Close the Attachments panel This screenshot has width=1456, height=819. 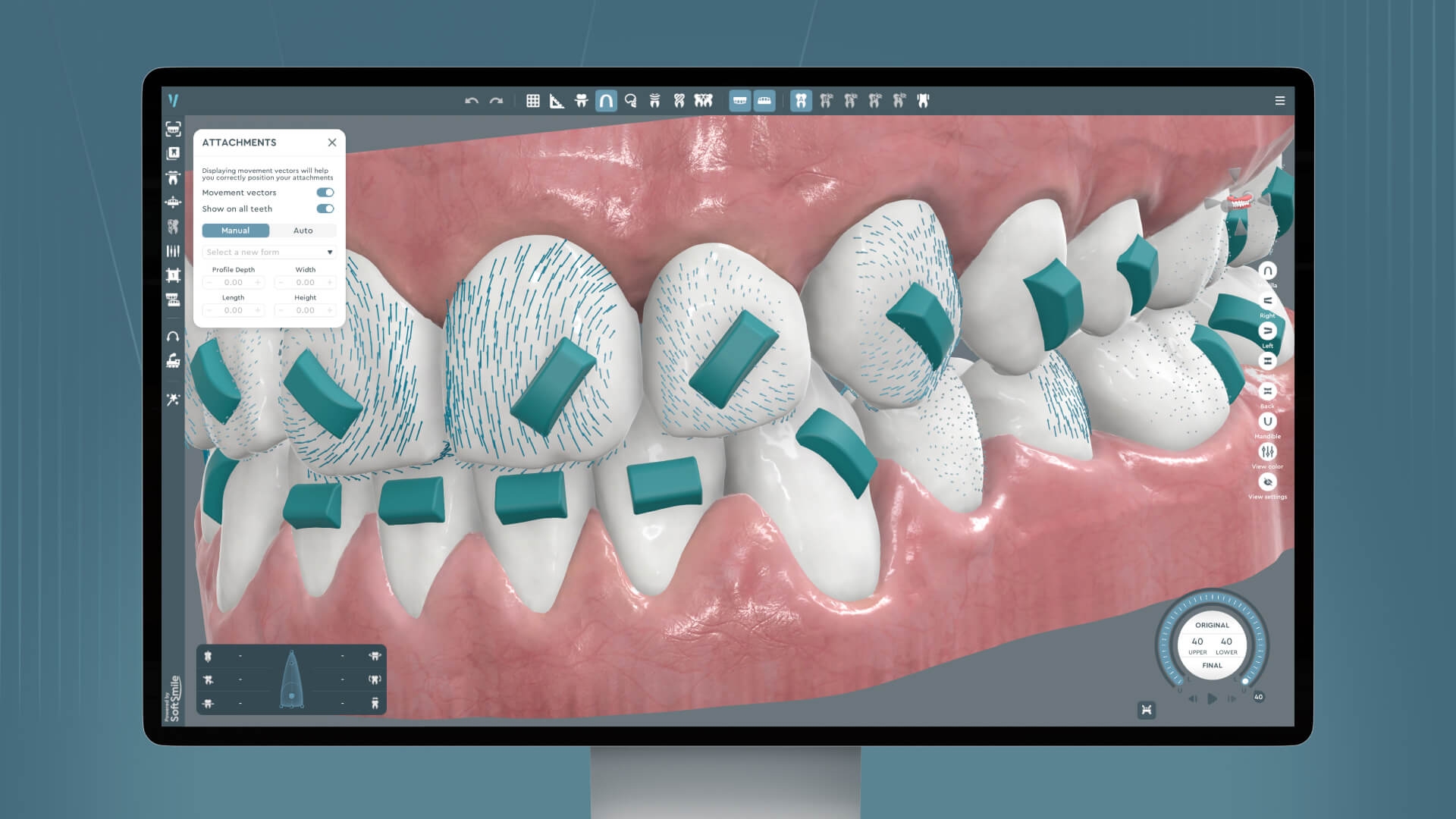(332, 143)
